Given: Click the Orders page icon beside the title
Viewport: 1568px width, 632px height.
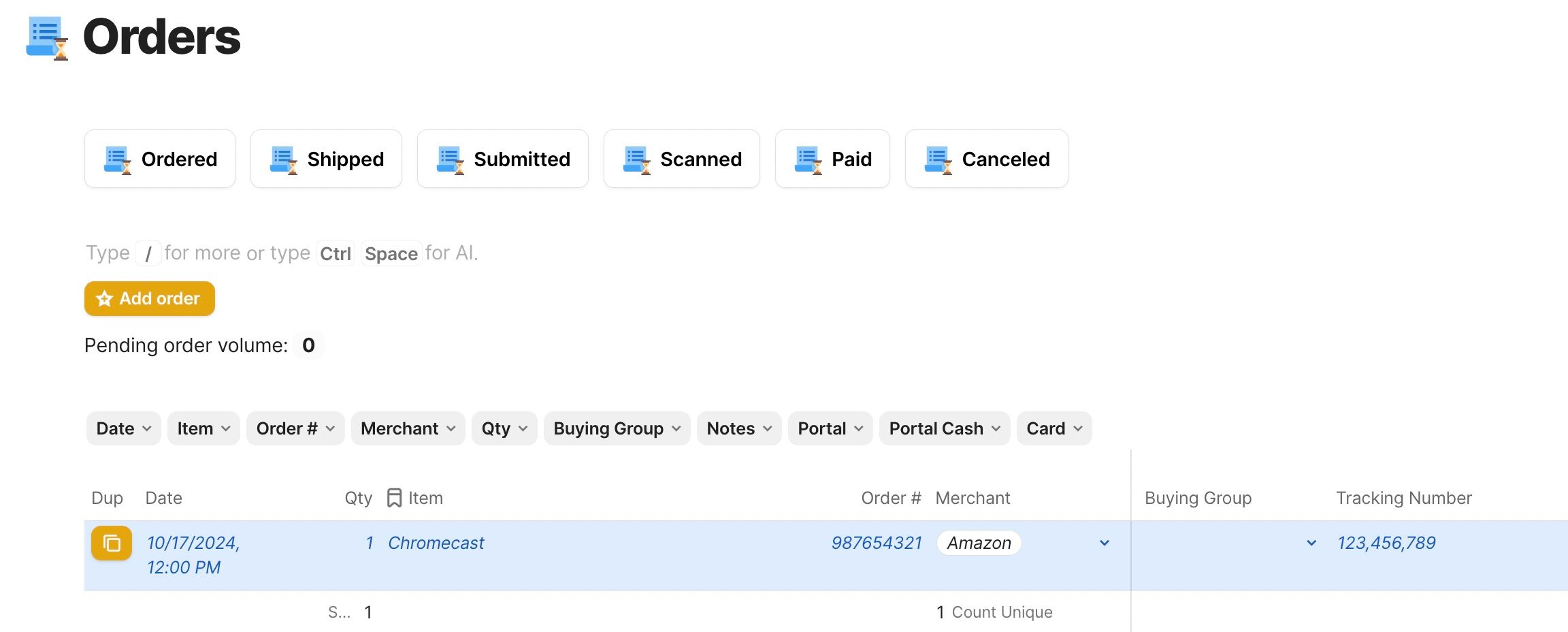Looking at the screenshot, I should coord(47,37).
